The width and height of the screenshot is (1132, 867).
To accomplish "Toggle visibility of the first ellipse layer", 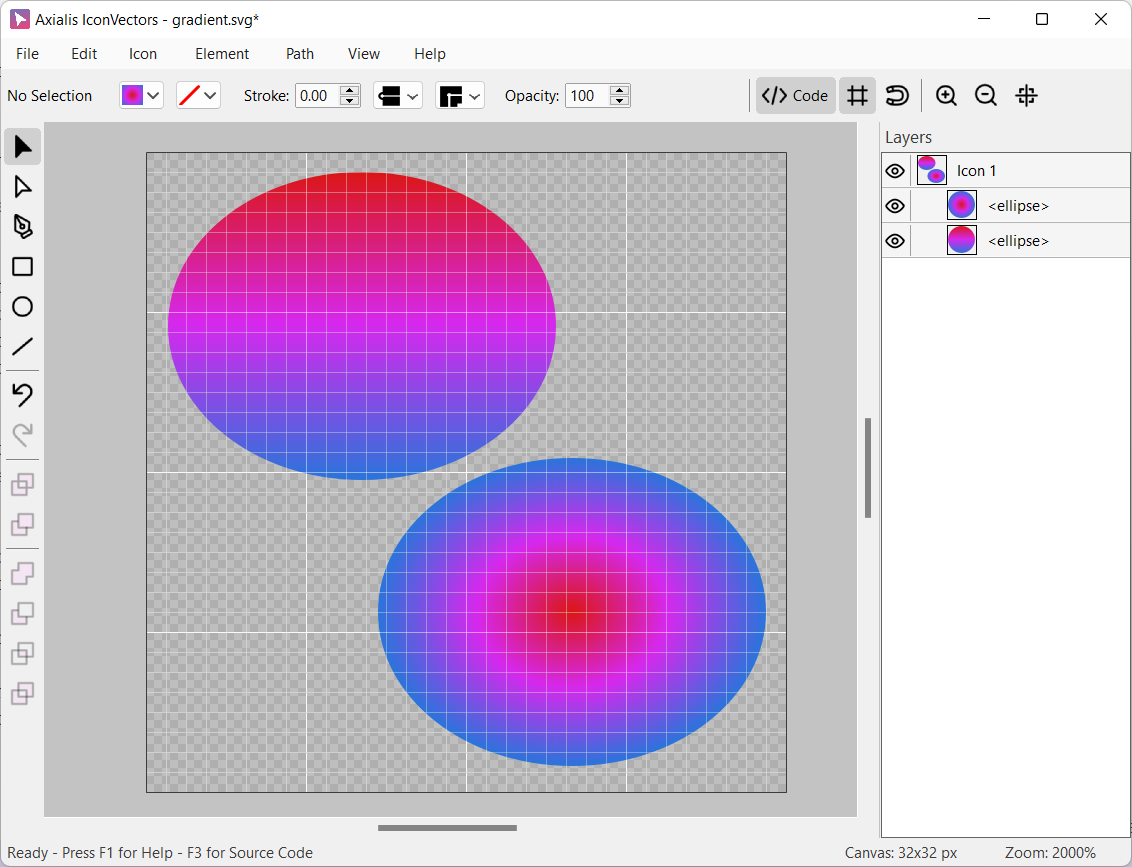I will [895, 206].
